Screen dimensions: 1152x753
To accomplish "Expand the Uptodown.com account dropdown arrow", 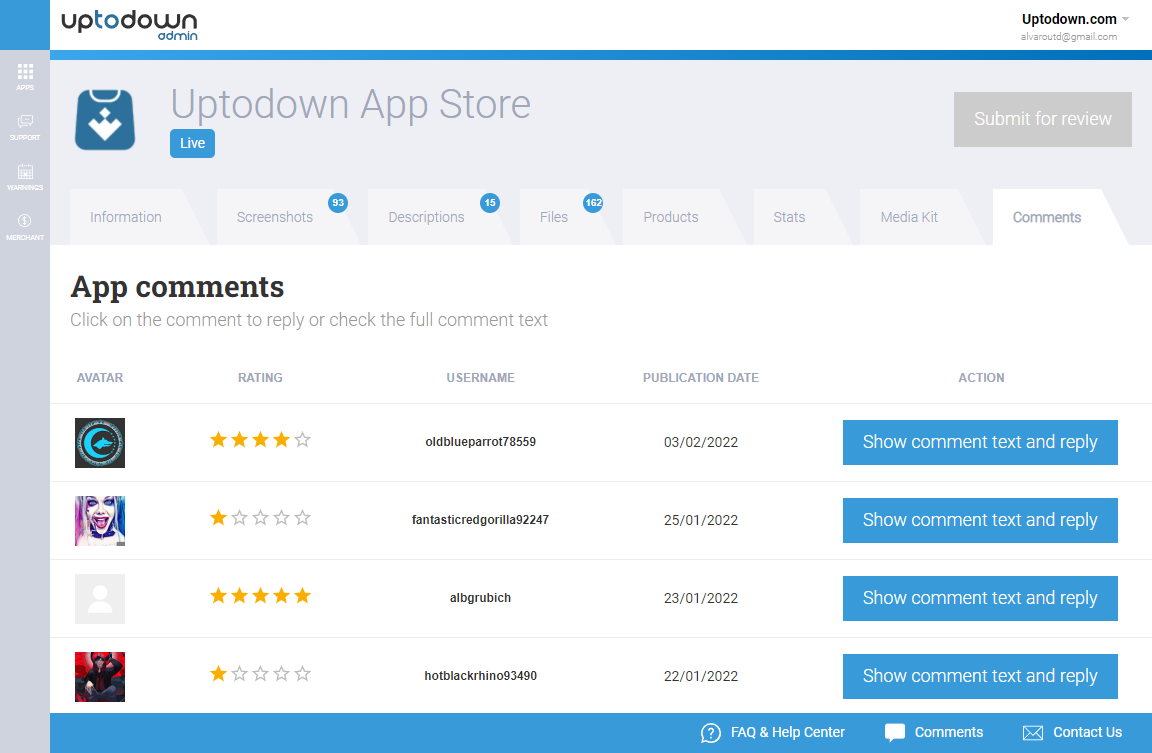I will (1126, 19).
